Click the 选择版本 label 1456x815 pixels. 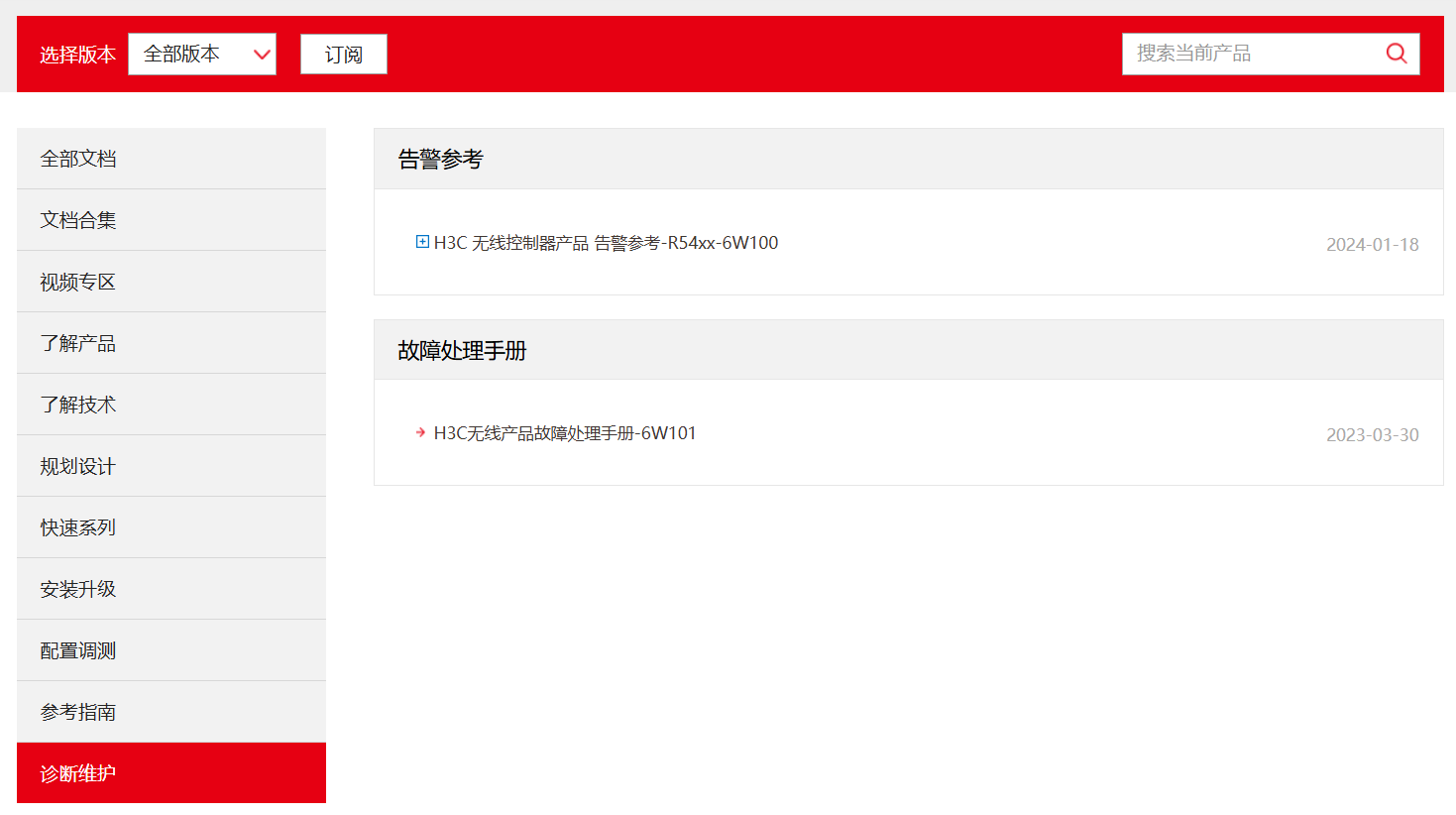point(78,55)
